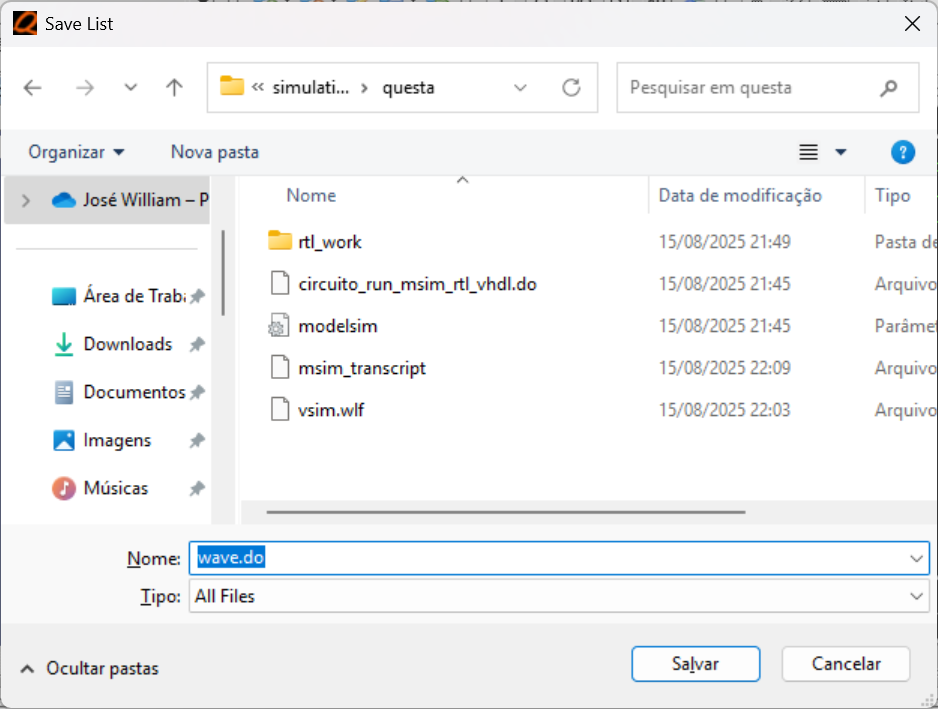This screenshot has height=711, width=939.
Task: Open the address bar history dropdown
Action: [520, 88]
